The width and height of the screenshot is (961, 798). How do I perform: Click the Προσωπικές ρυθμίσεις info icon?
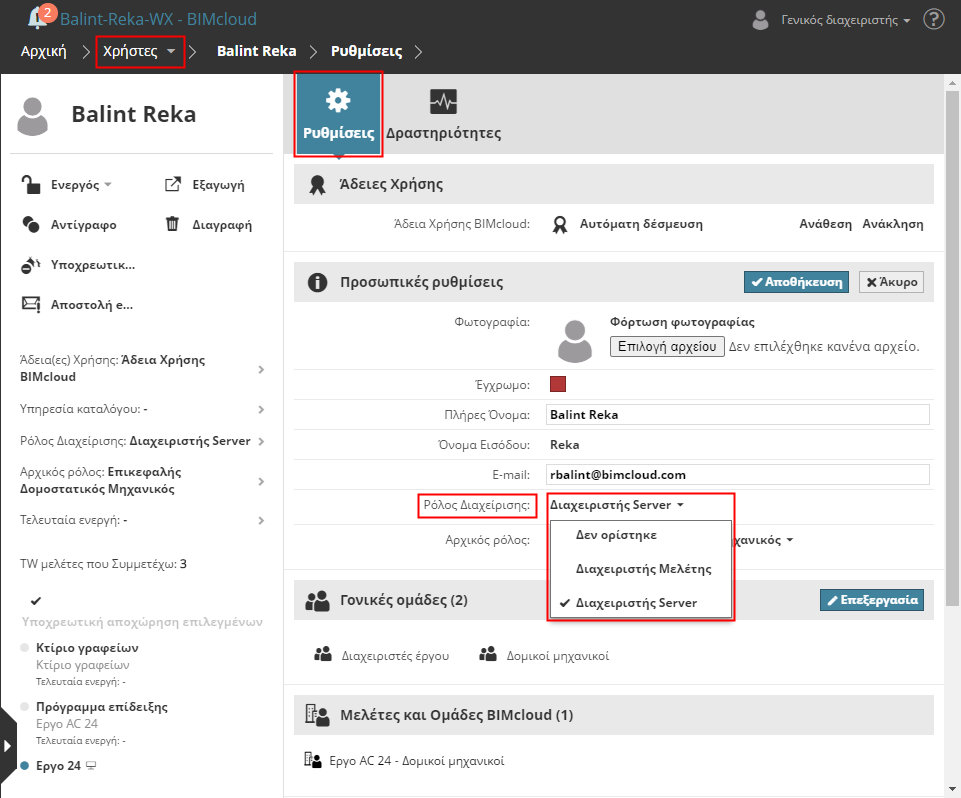pos(317,283)
